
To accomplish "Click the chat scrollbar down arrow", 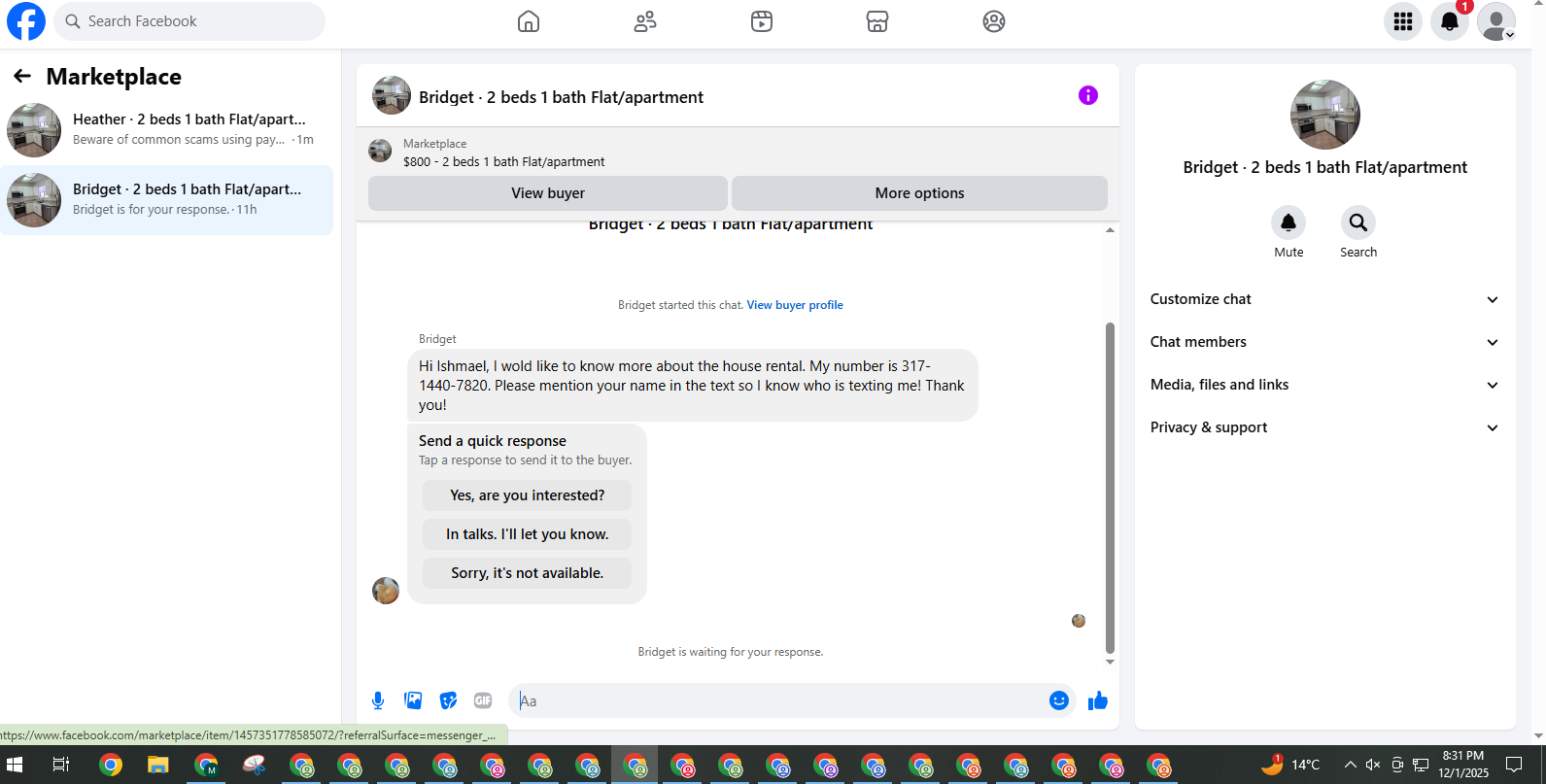I will [1110, 663].
